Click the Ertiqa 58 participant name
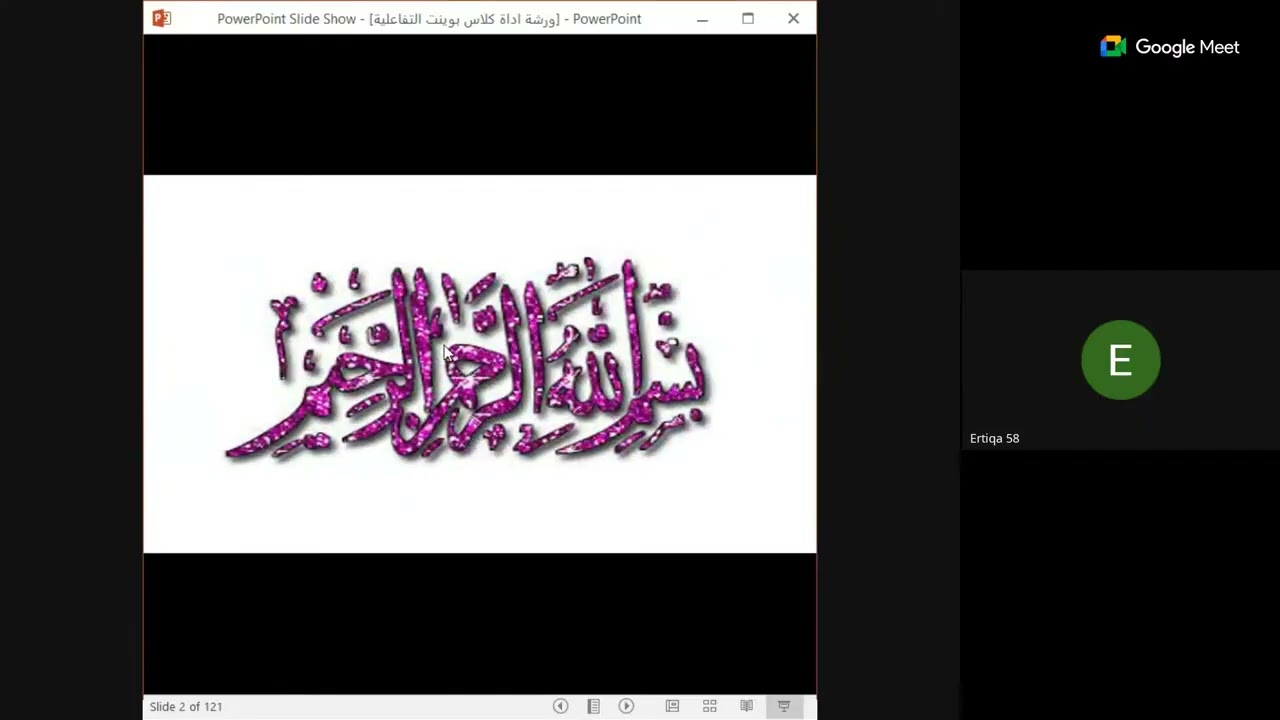 [x=994, y=438]
